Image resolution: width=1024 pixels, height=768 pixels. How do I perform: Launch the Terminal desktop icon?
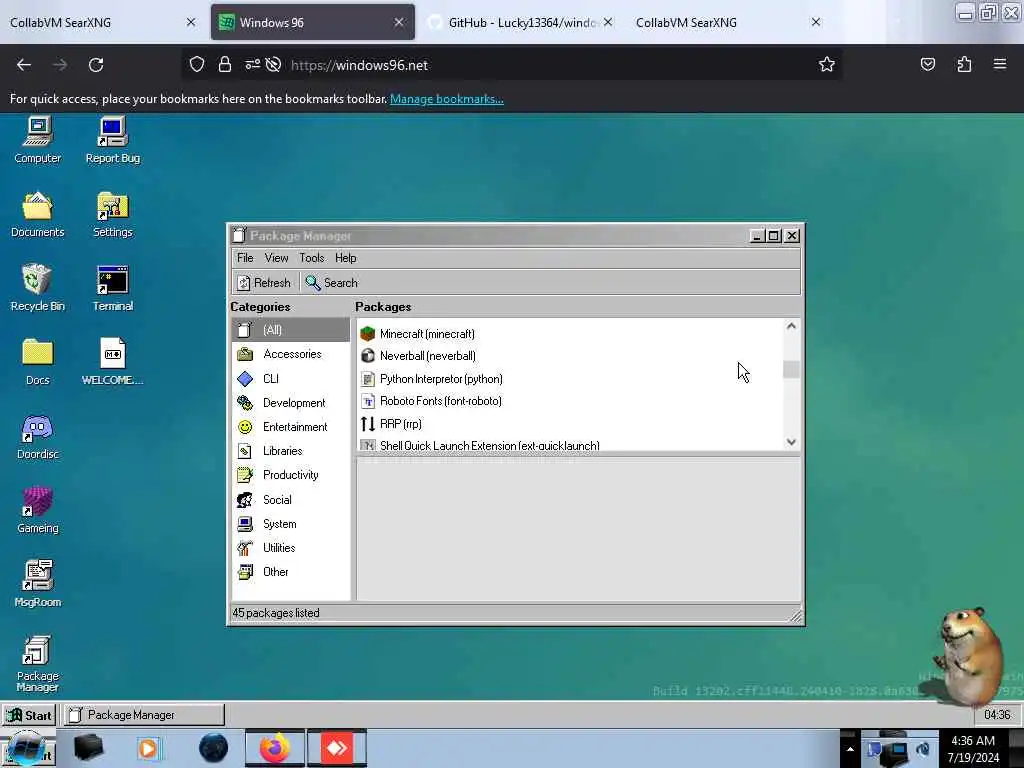[x=112, y=288]
